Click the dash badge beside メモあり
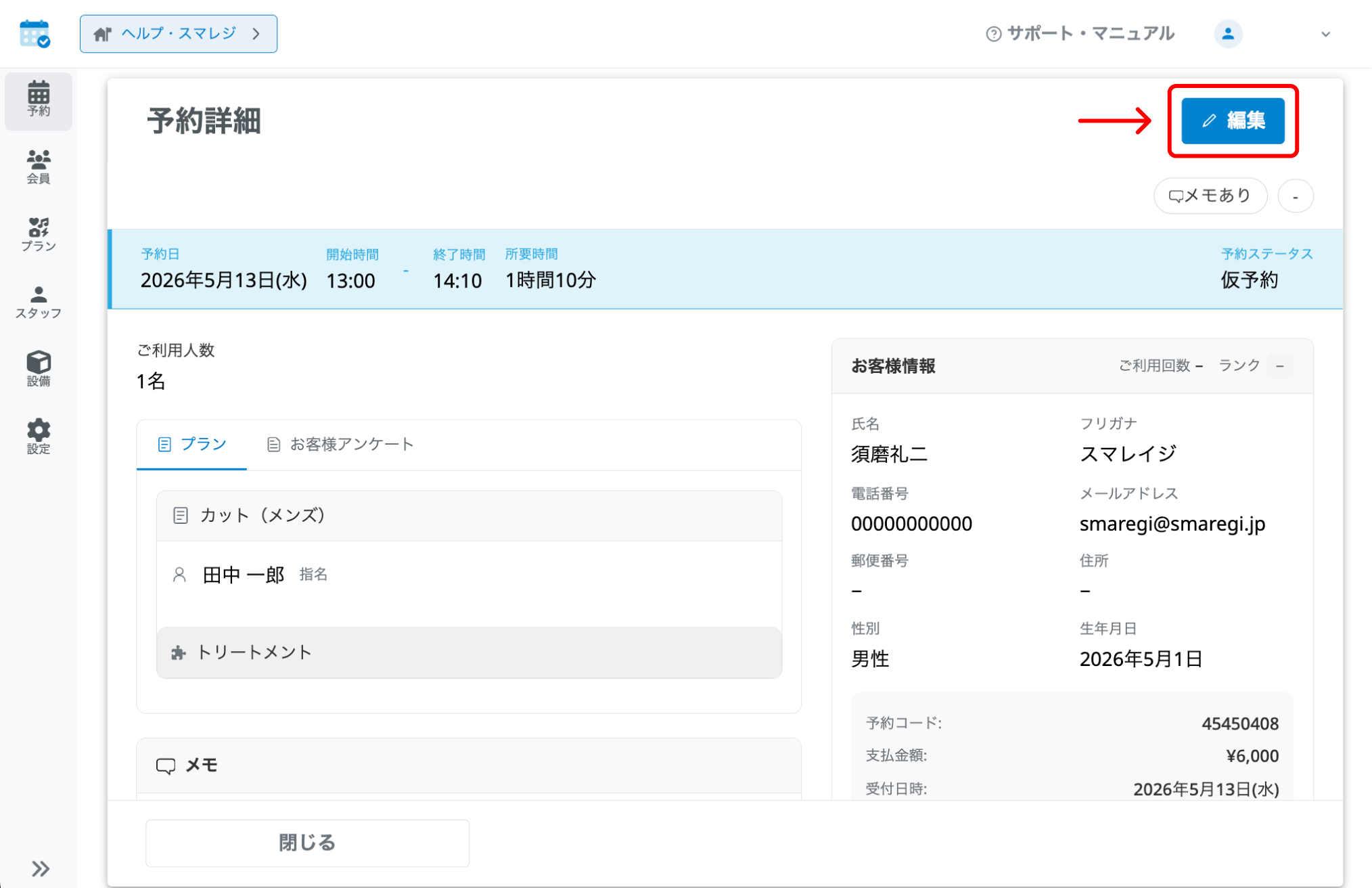 pos(1296,196)
